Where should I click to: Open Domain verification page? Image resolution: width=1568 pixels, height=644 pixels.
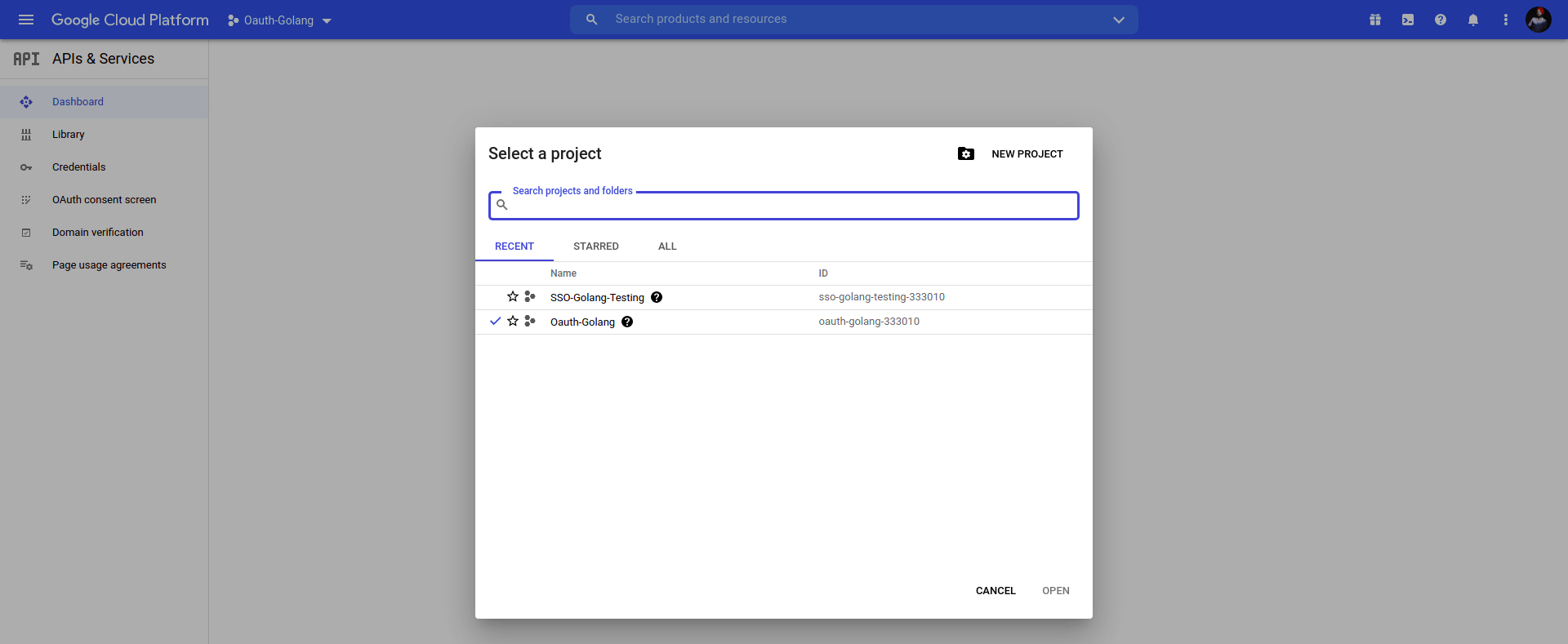(x=104, y=233)
